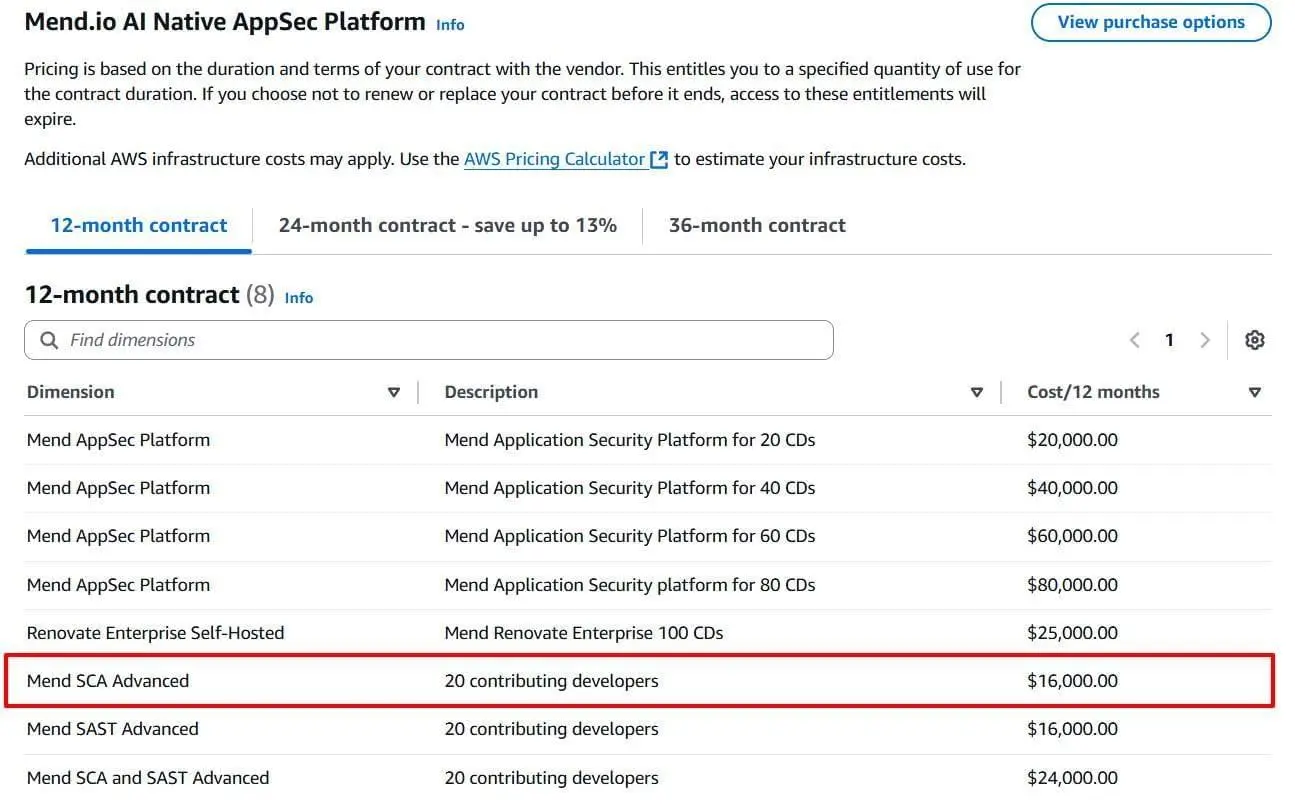The width and height of the screenshot is (1295, 804).
Task: Click the search magnifier icon
Action: [x=48, y=340]
